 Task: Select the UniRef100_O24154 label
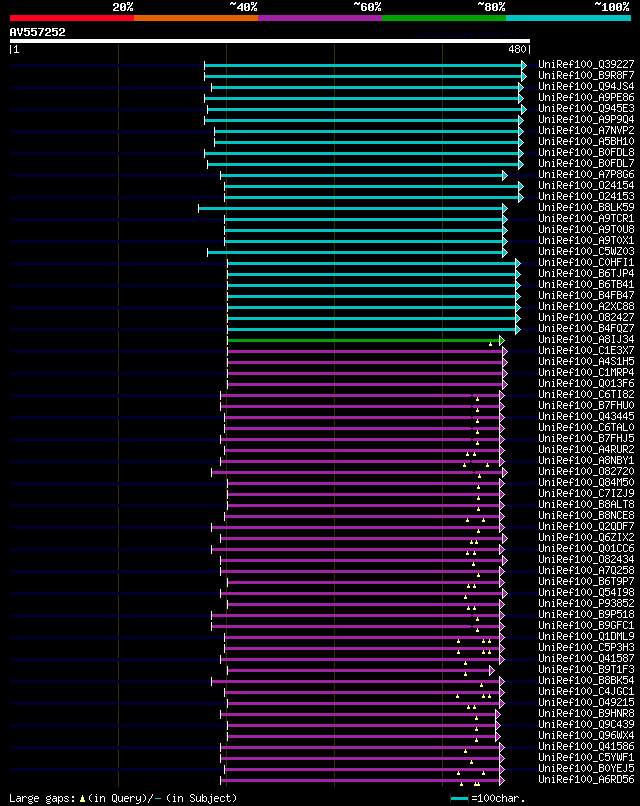[x=586, y=186]
